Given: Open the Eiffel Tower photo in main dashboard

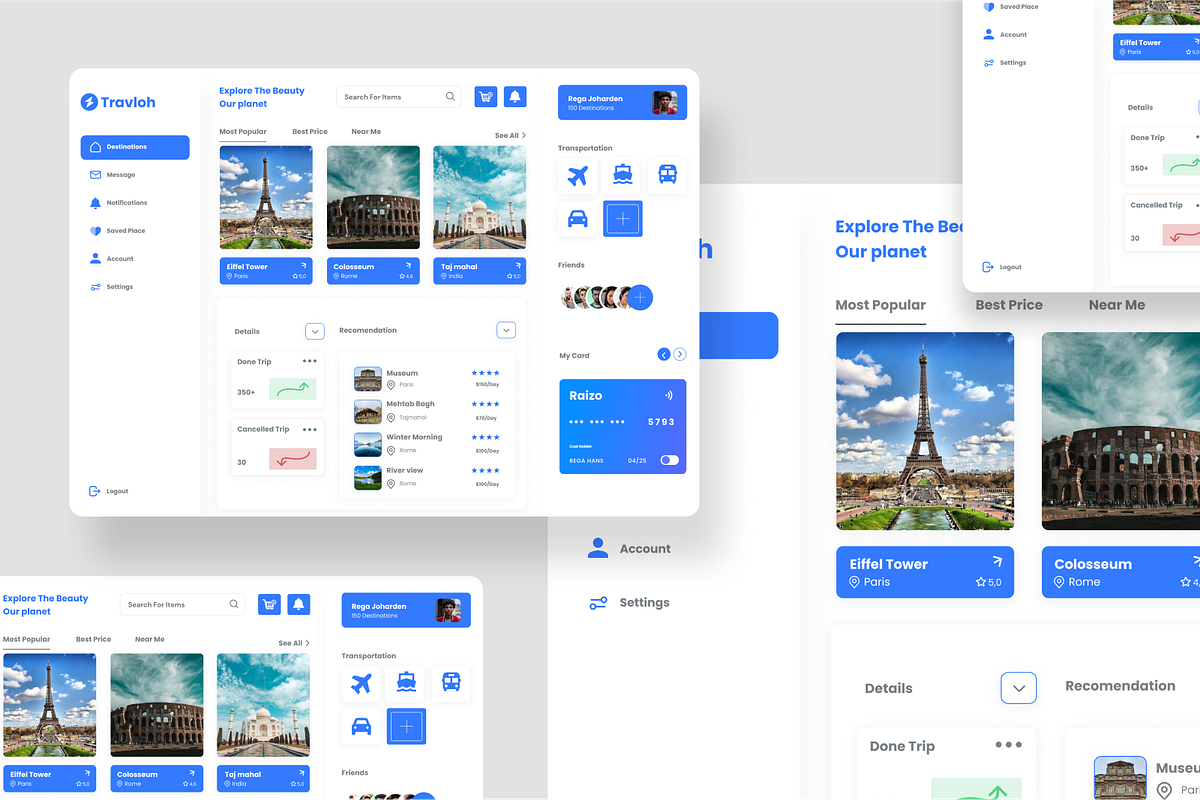Looking at the screenshot, I should [x=266, y=198].
